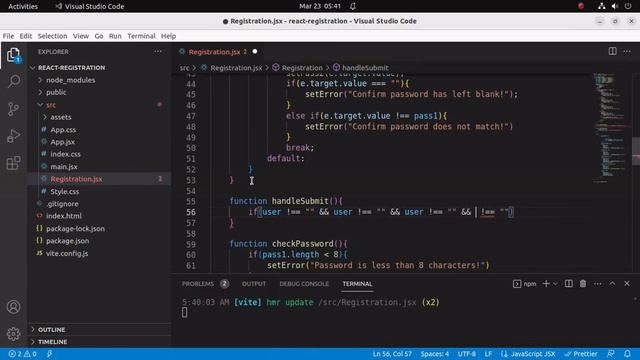Open the Run and Debug view
The image size is (640, 360).
pos(13,136)
